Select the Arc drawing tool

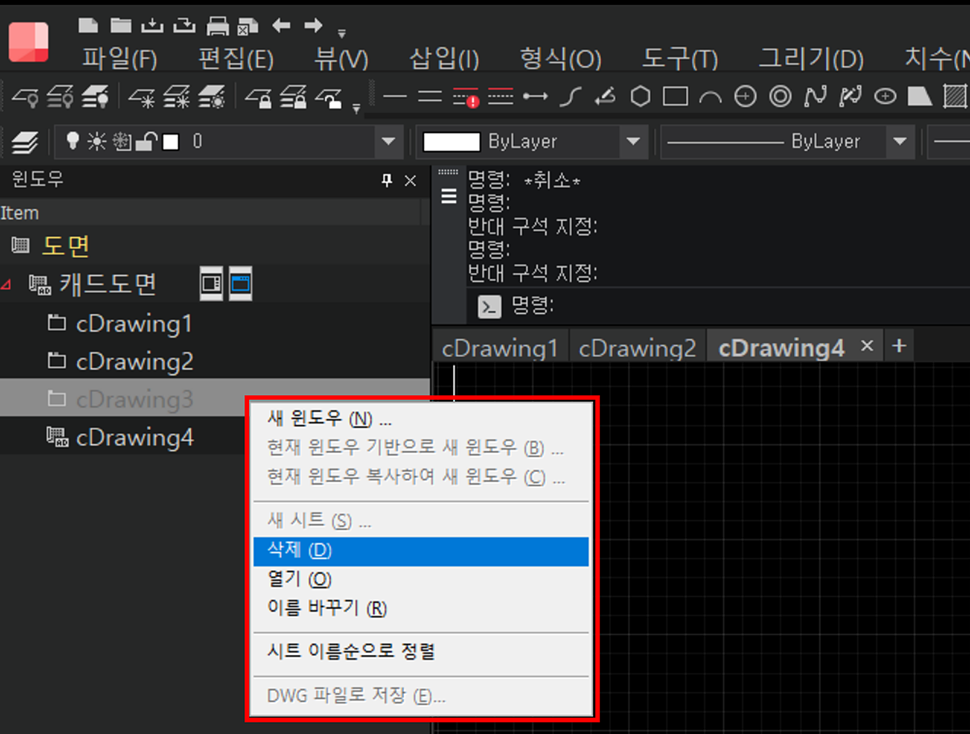710,97
